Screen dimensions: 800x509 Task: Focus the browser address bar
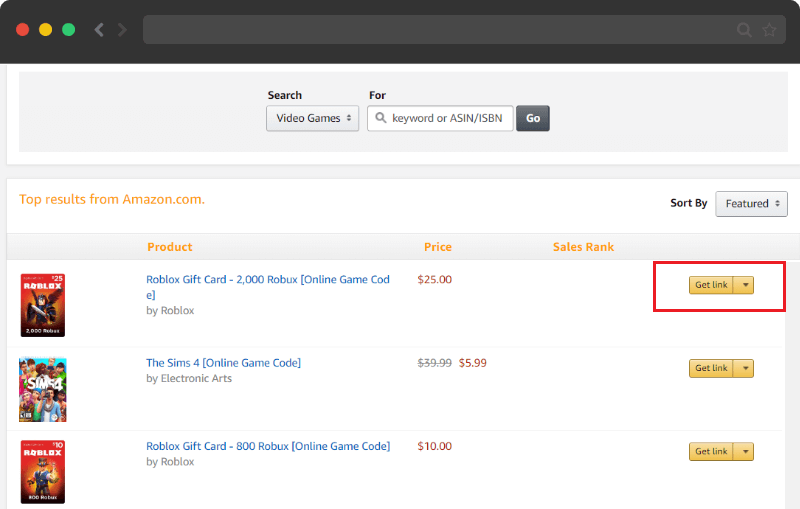(464, 30)
